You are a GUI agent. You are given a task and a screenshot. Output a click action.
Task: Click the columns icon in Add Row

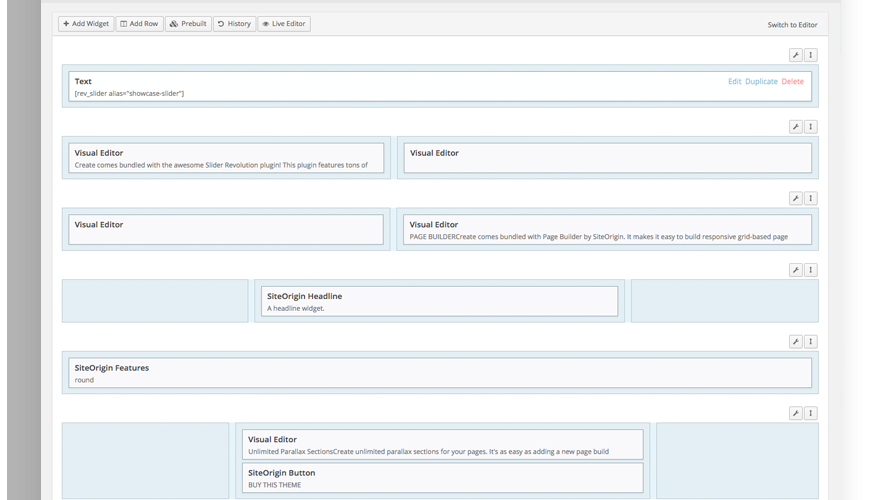[123, 24]
